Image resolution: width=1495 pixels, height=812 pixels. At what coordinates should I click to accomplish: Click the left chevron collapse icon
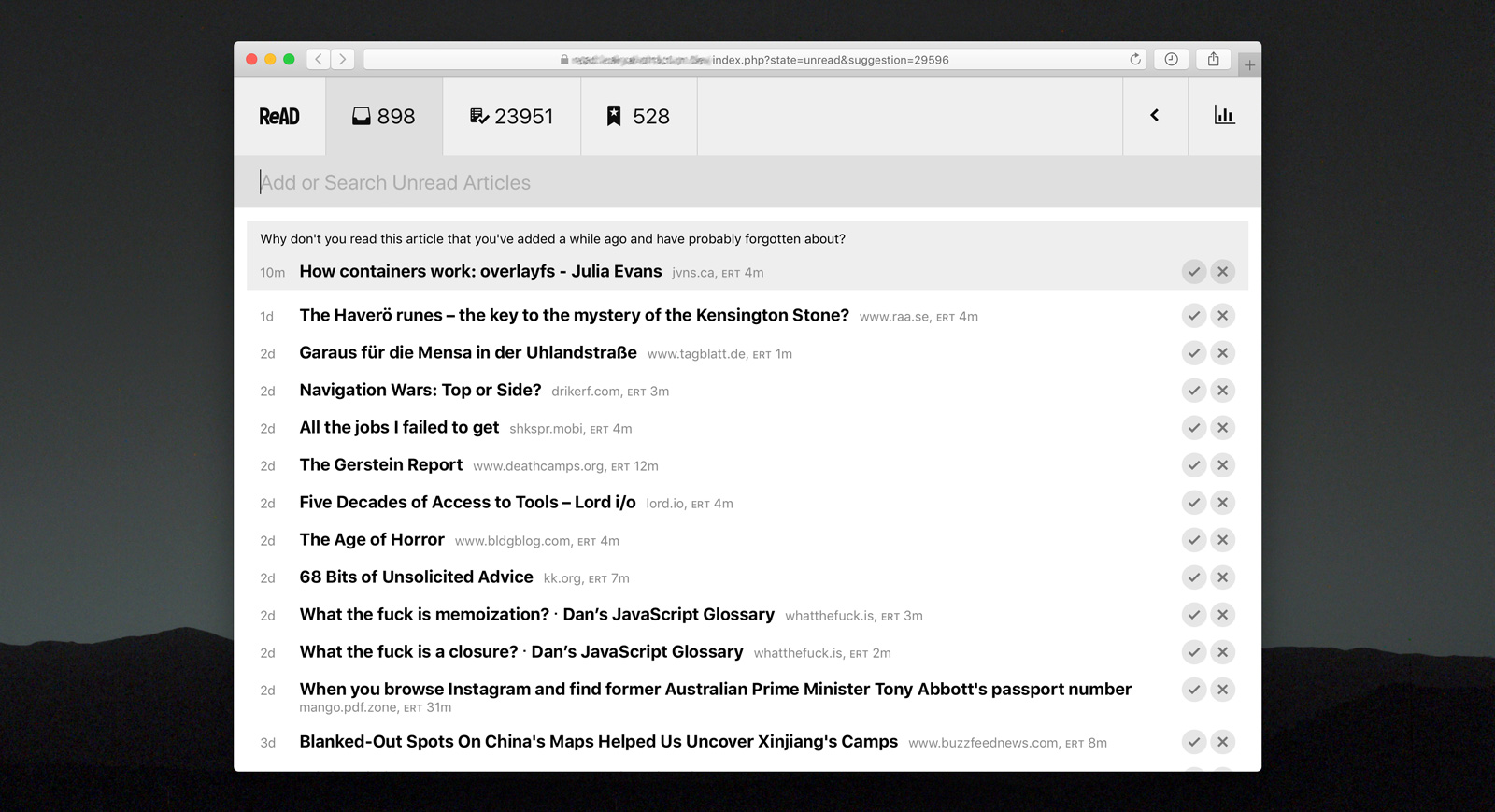coord(1155,116)
